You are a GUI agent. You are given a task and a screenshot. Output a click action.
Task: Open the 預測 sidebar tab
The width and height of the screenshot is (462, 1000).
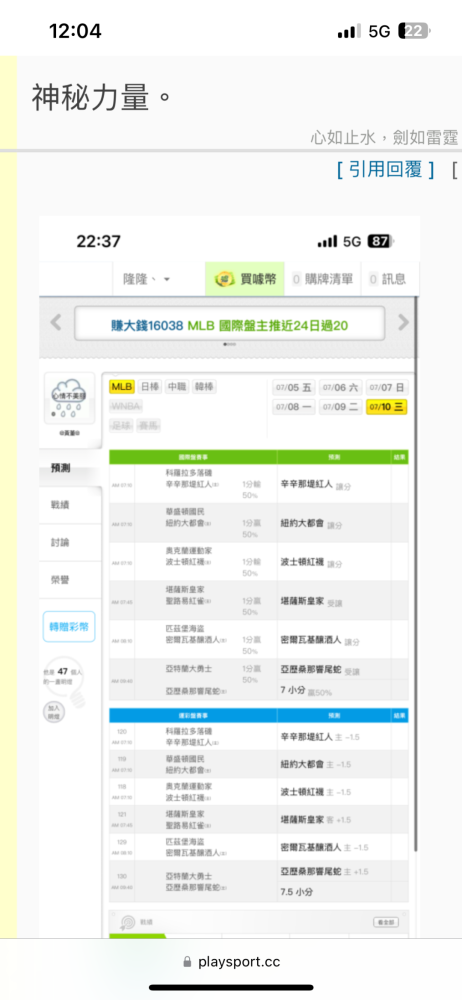(70, 468)
